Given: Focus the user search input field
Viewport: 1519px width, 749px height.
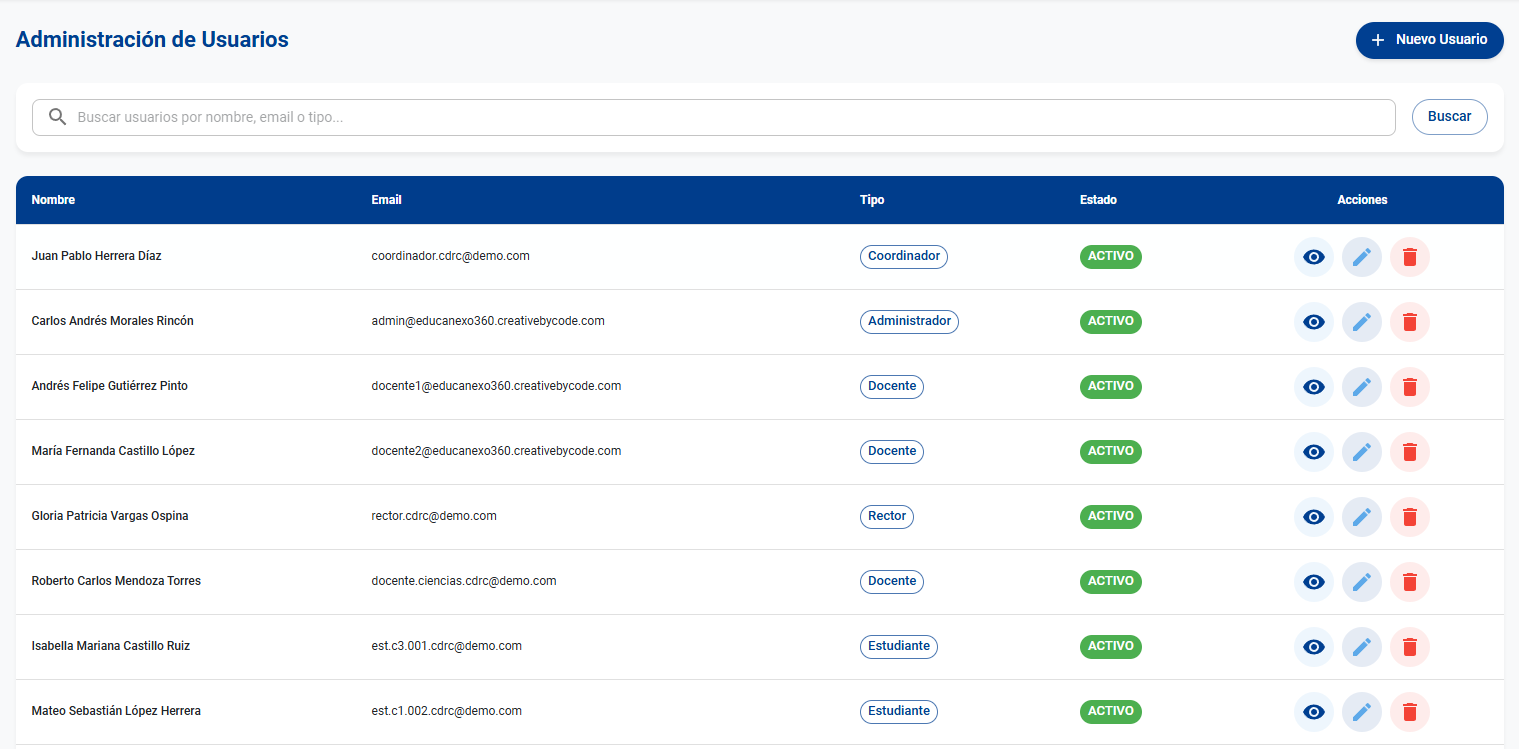Looking at the screenshot, I should coord(714,117).
